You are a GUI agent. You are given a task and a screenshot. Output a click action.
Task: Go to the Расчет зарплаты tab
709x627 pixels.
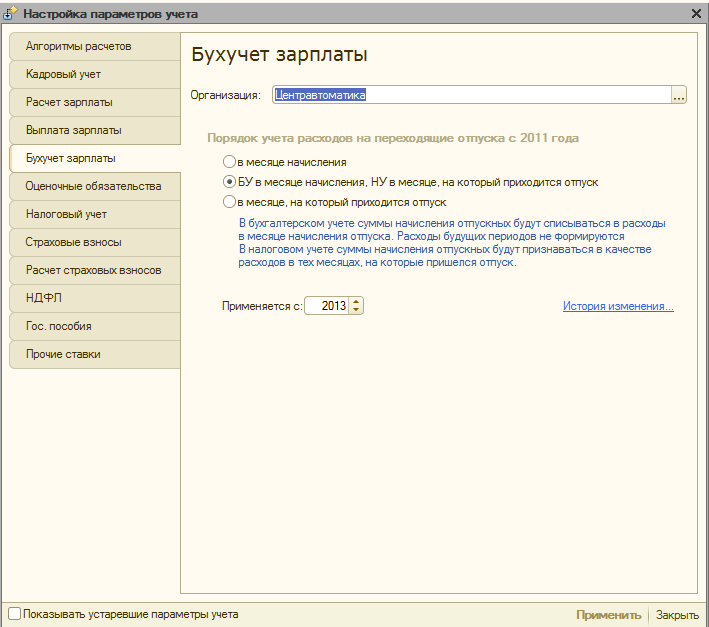pos(93,102)
